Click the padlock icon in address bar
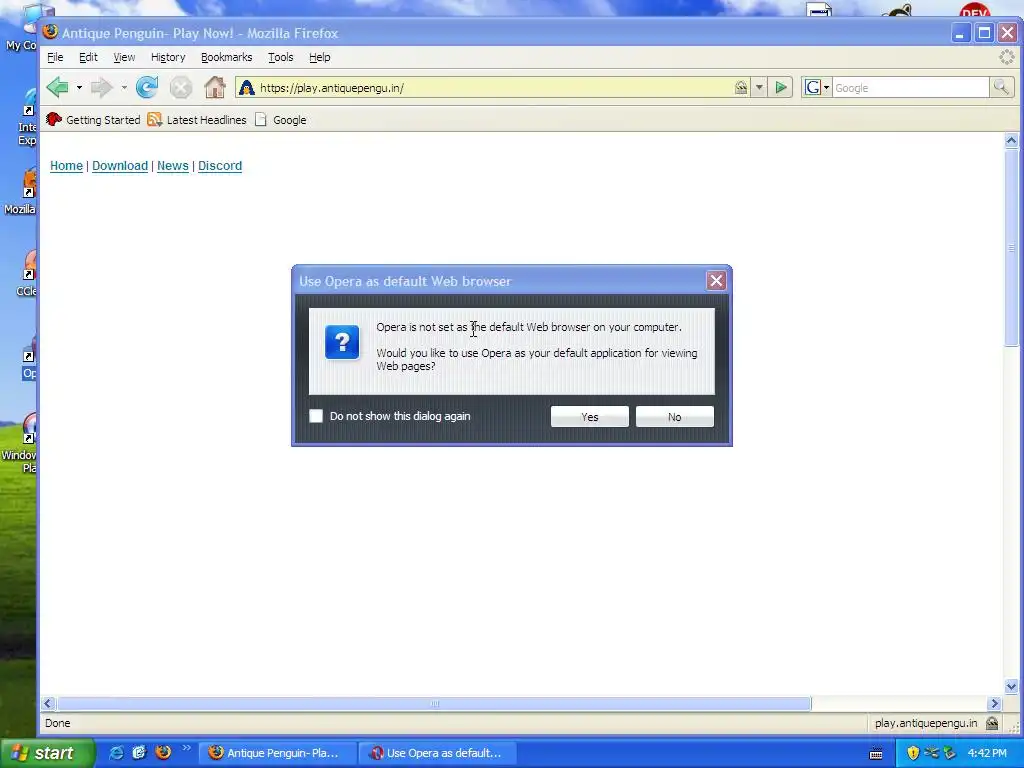This screenshot has width=1024, height=768. click(x=741, y=88)
